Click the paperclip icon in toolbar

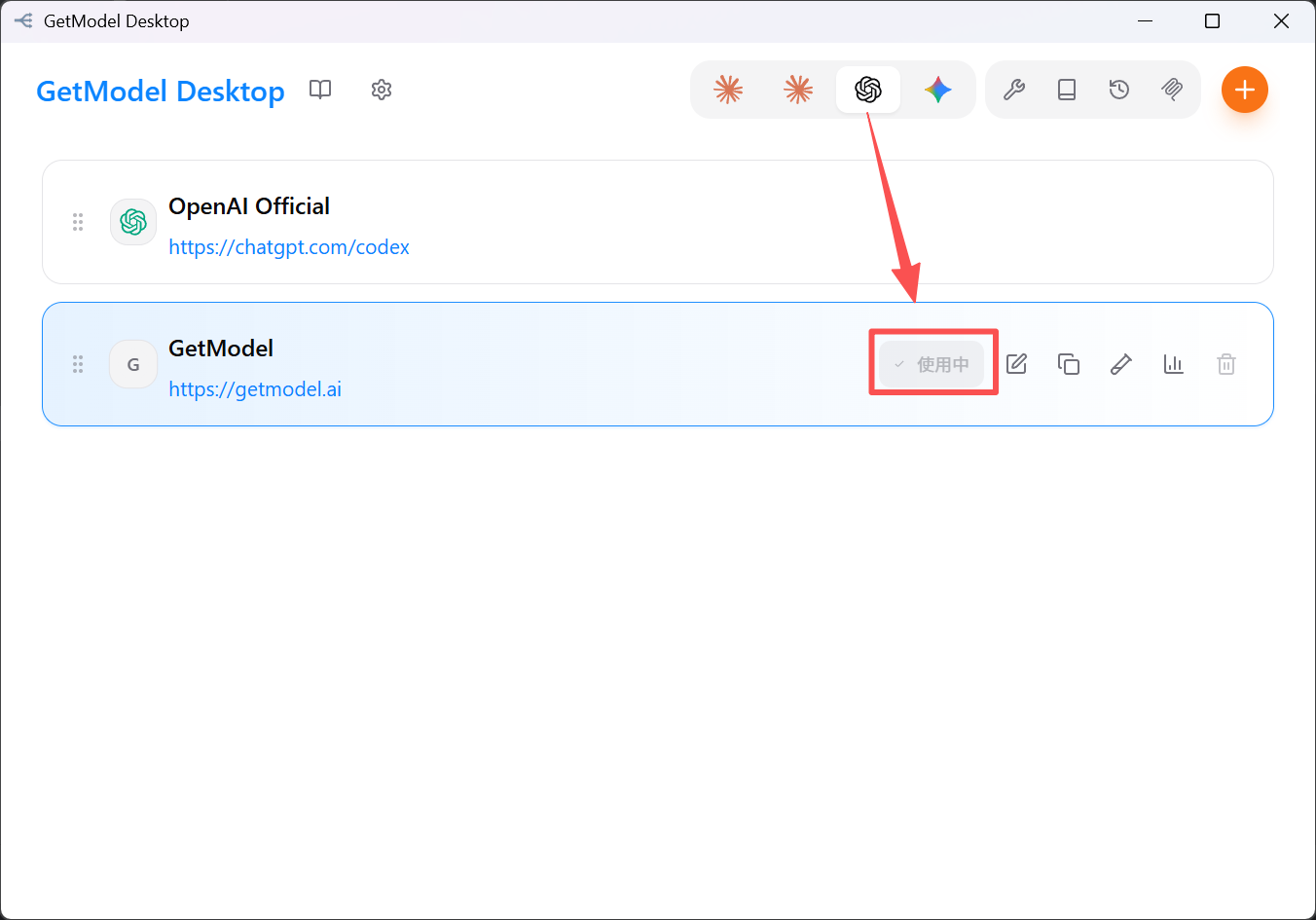click(x=1172, y=90)
